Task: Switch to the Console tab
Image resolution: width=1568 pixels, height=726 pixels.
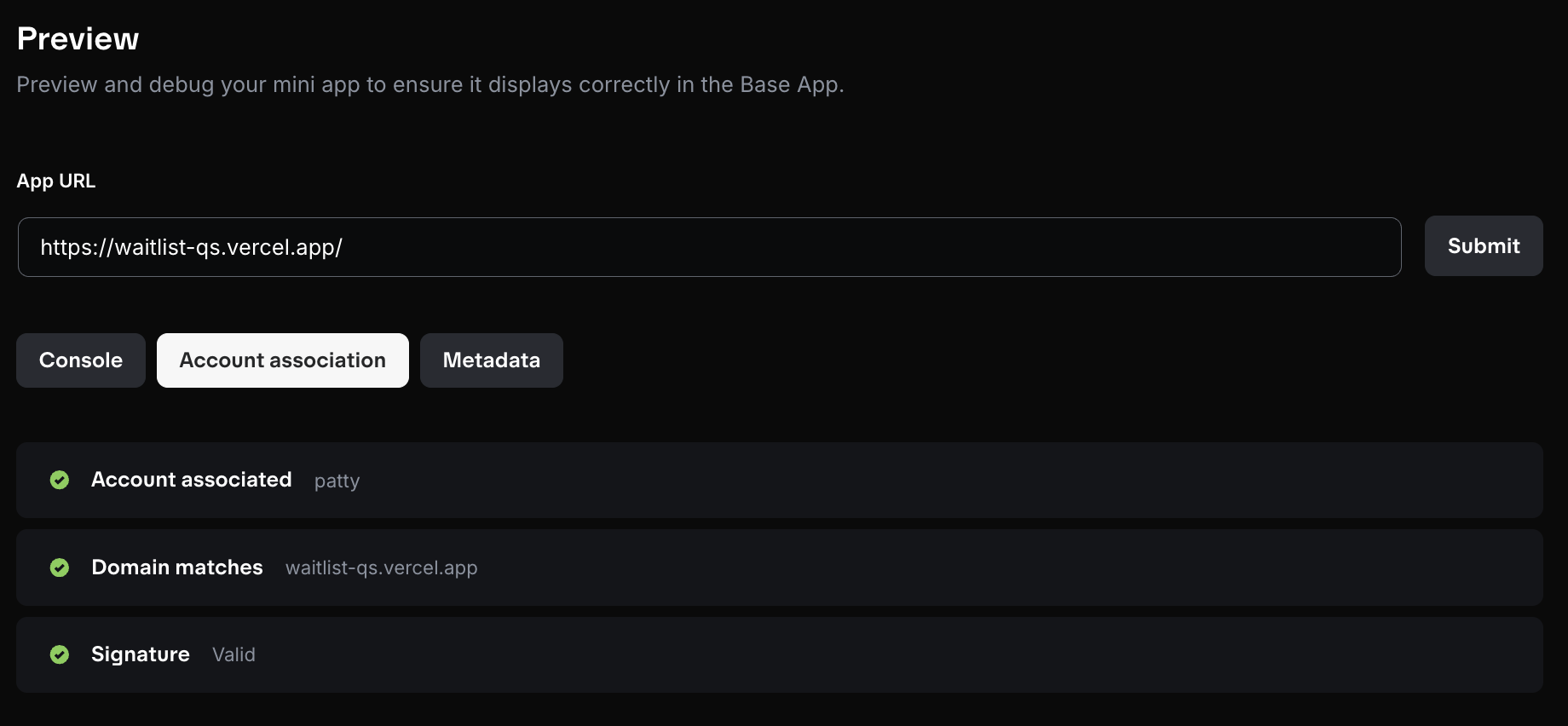Action: (80, 360)
